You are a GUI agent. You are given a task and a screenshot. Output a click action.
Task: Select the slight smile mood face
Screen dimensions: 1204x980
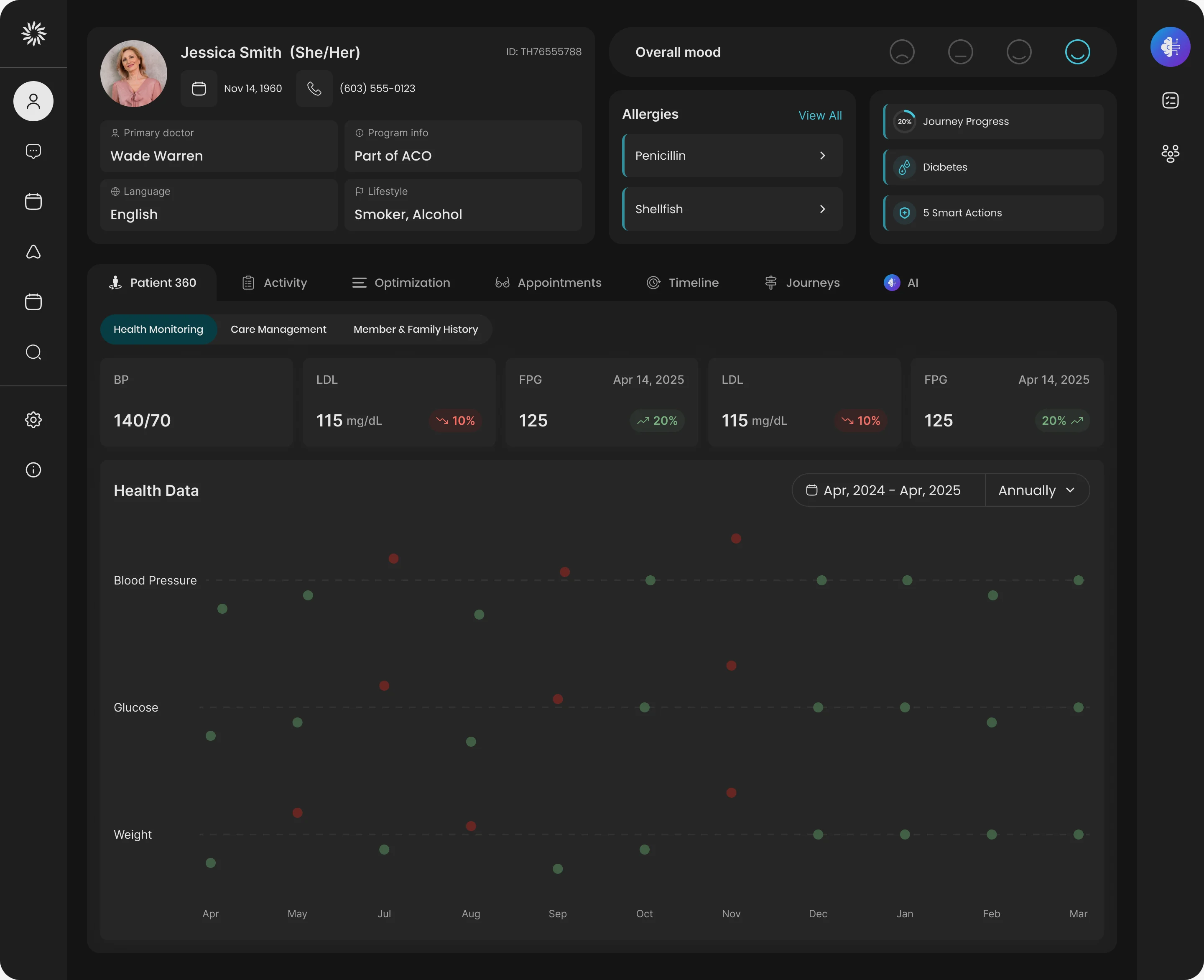(1019, 52)
